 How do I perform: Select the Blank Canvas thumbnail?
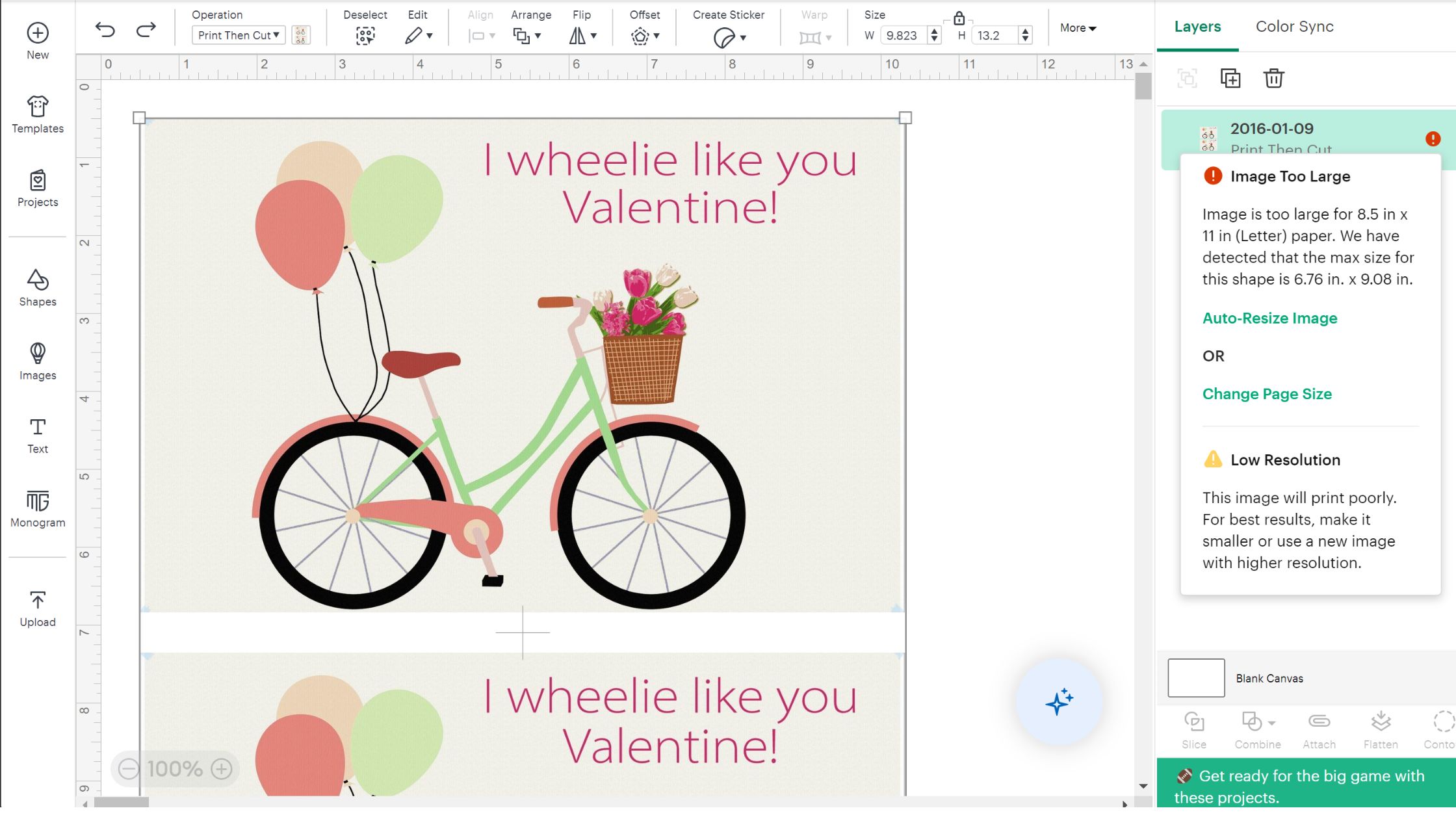pyautogui.click(x=1195, y=677)
